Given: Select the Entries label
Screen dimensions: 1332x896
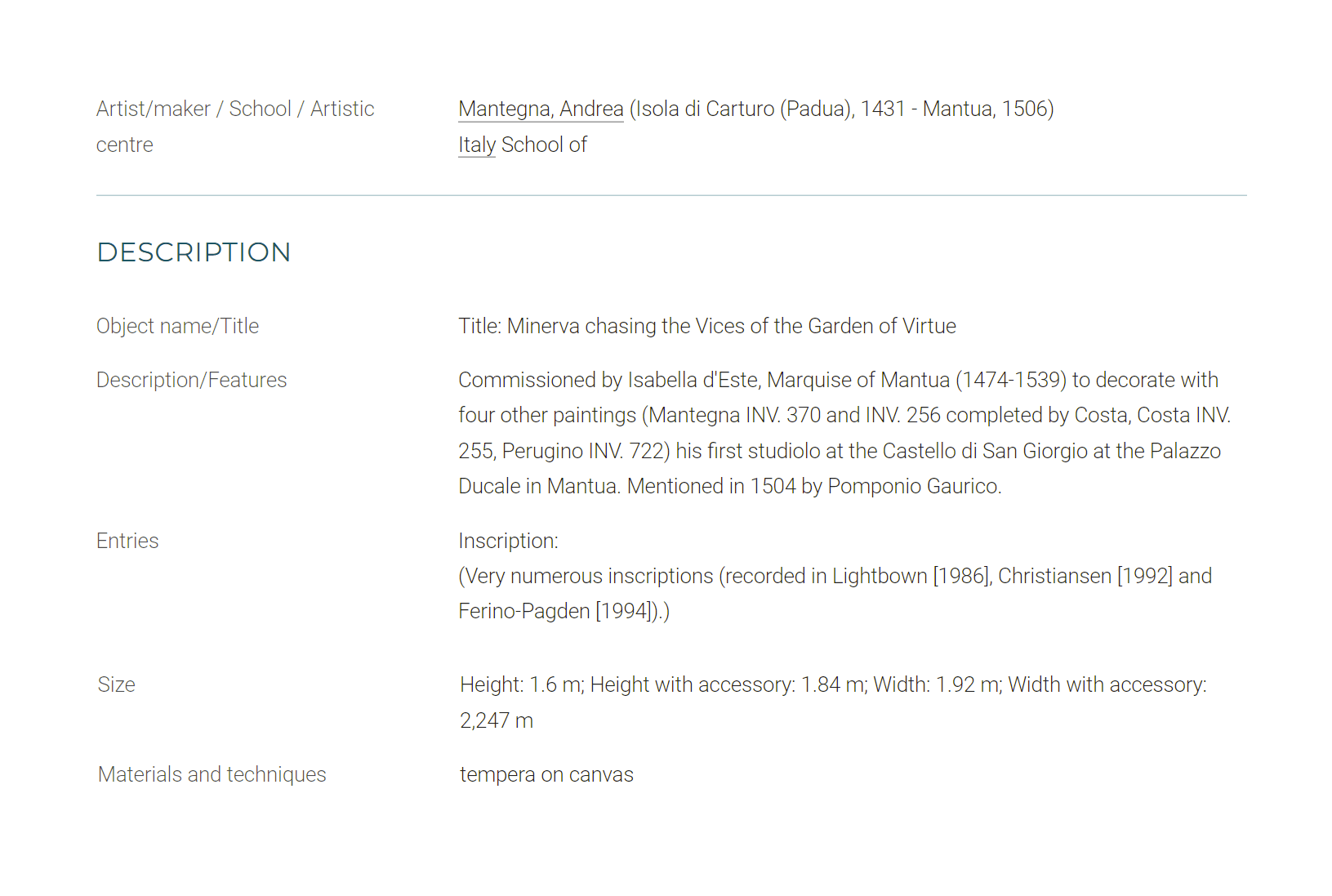Looking at the screenshot, I should coord(127,541).
